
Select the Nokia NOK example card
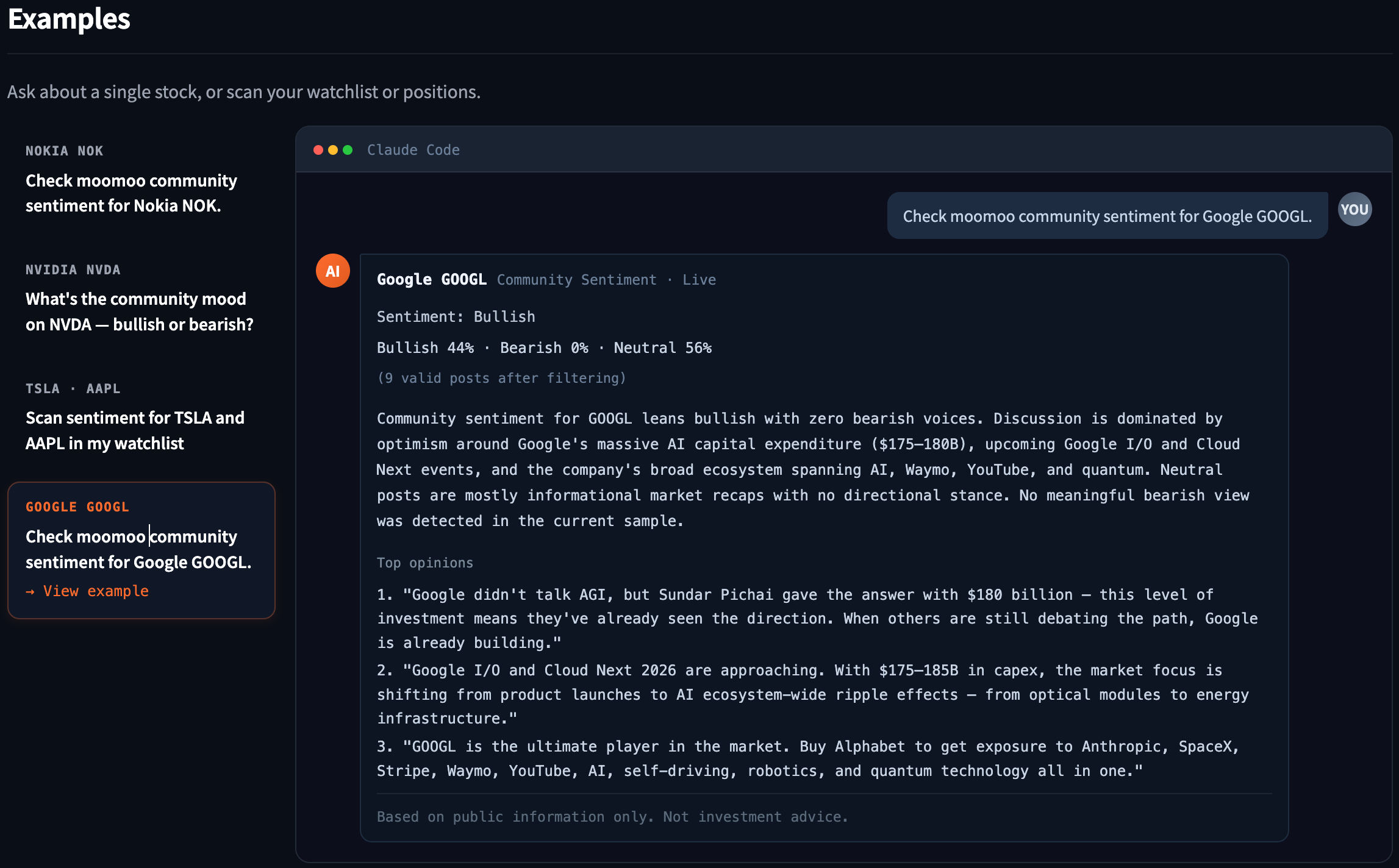click(x=141, y=179)
